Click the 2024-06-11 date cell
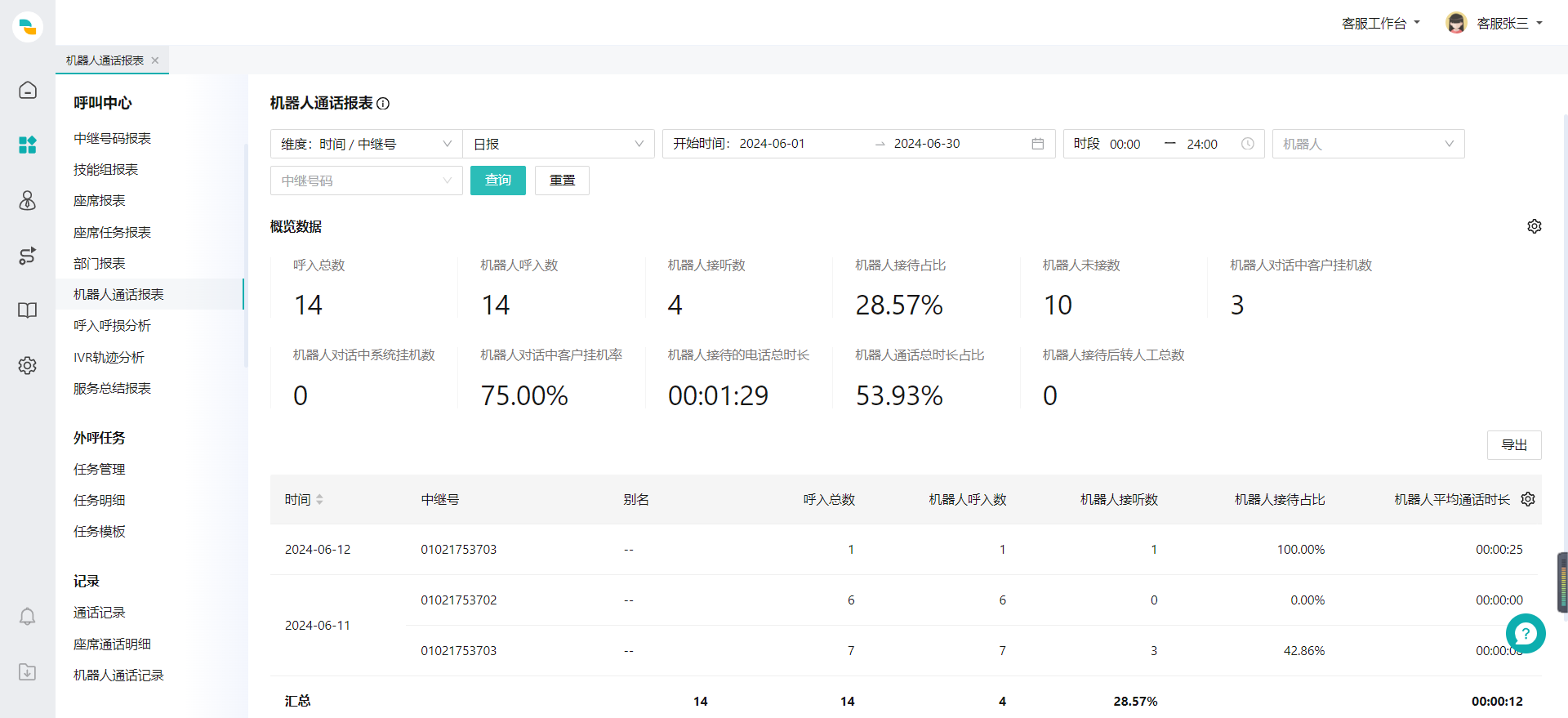 318,626
